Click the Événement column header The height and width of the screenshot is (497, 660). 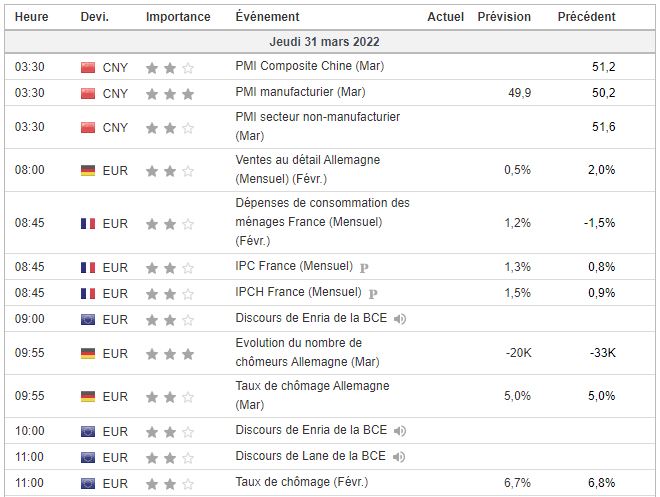(x=267, y=17)
